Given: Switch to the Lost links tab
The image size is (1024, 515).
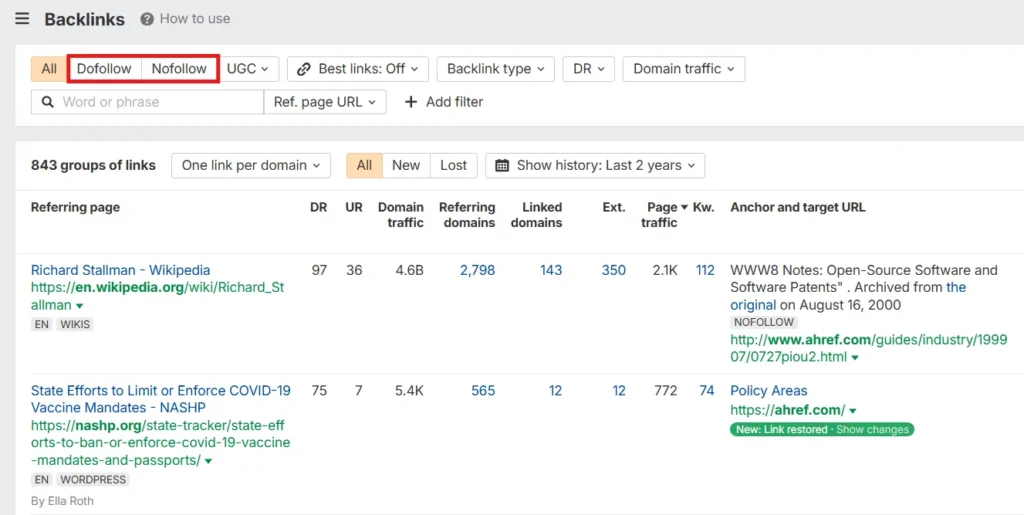Looking at the screenshot, I should click(x=453, y=166).
